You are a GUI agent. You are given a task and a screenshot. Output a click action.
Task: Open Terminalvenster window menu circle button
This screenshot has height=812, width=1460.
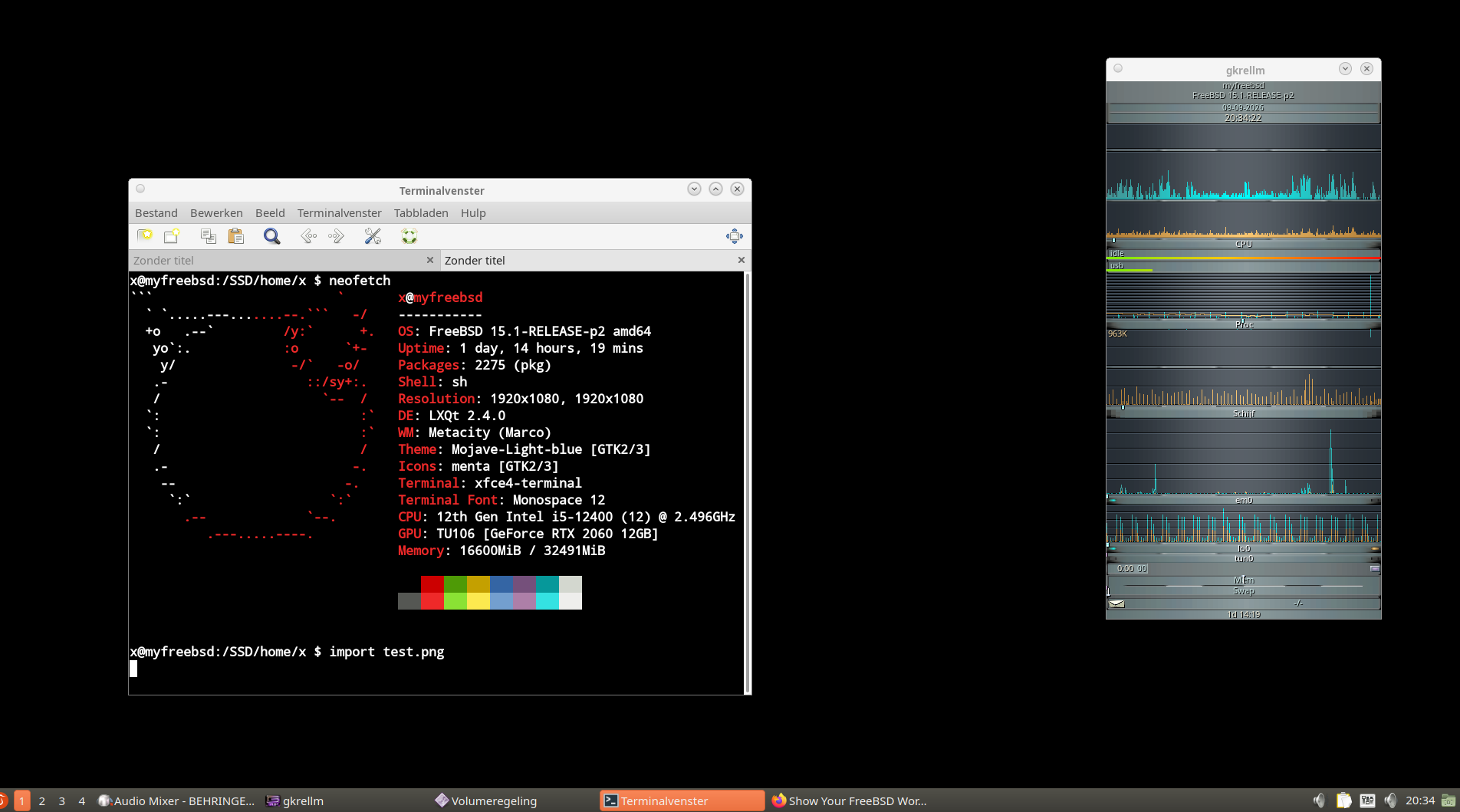(140, 189)
